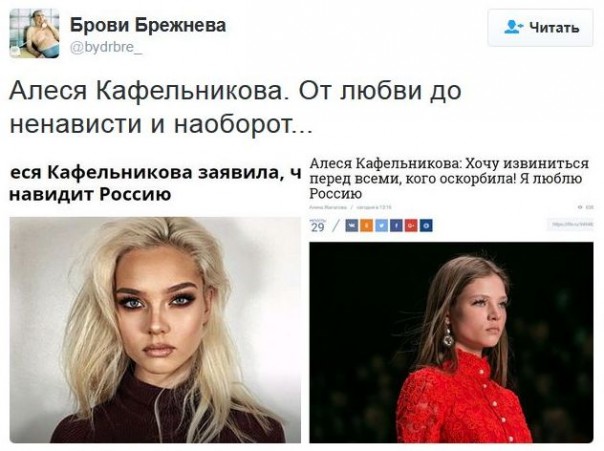Open the blonde woman photo

tap(155, 330)
